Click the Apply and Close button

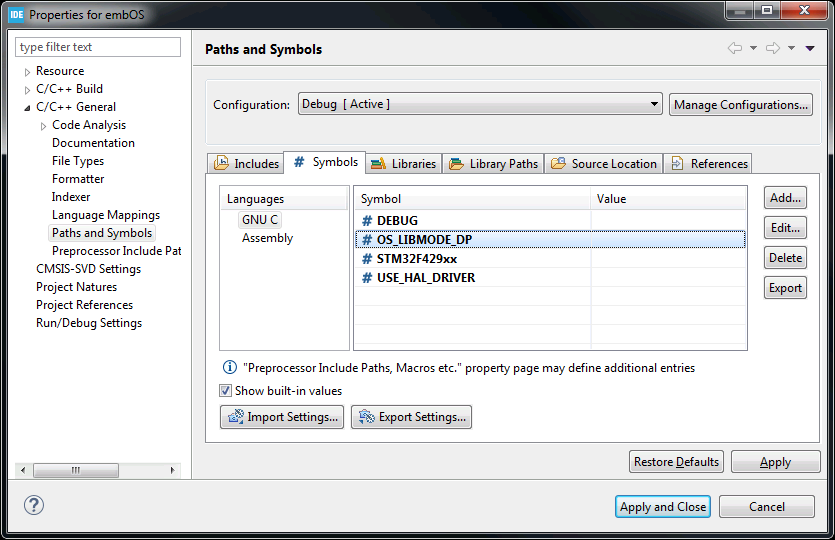pyautogui.click(x=662, y=507)
